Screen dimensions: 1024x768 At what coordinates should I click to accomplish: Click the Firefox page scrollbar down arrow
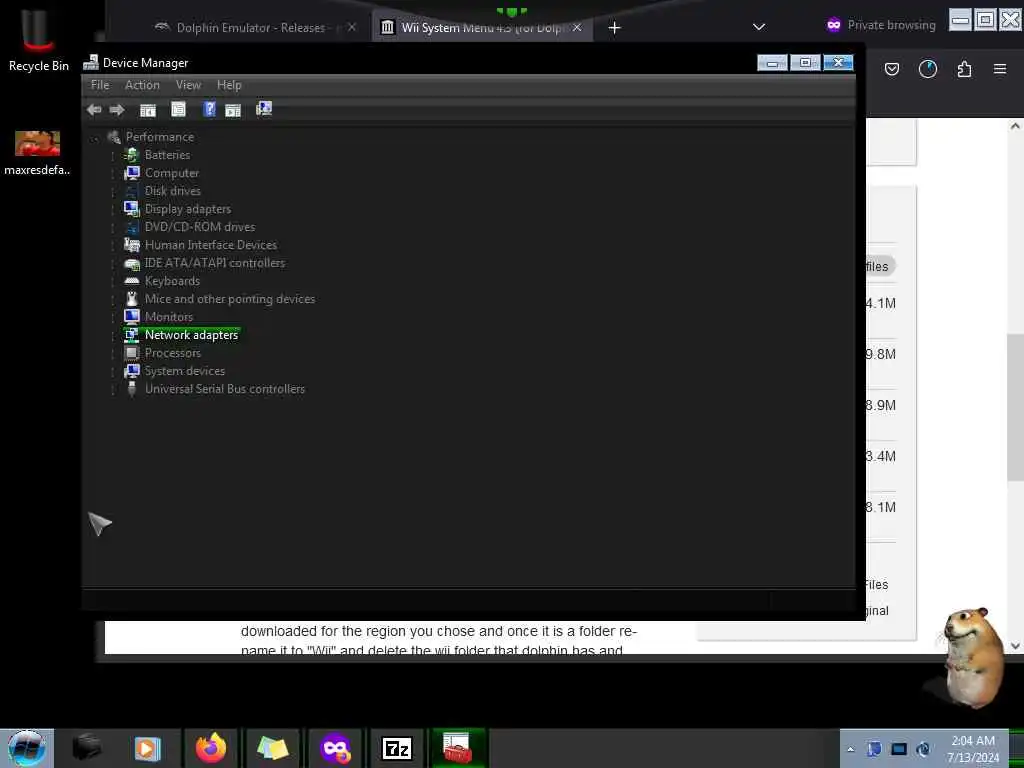[1015, 646]
